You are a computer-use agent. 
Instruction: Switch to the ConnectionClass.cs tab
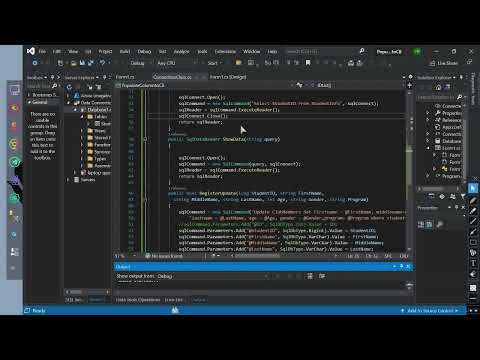pyautogui.click(x=172, y=77)
